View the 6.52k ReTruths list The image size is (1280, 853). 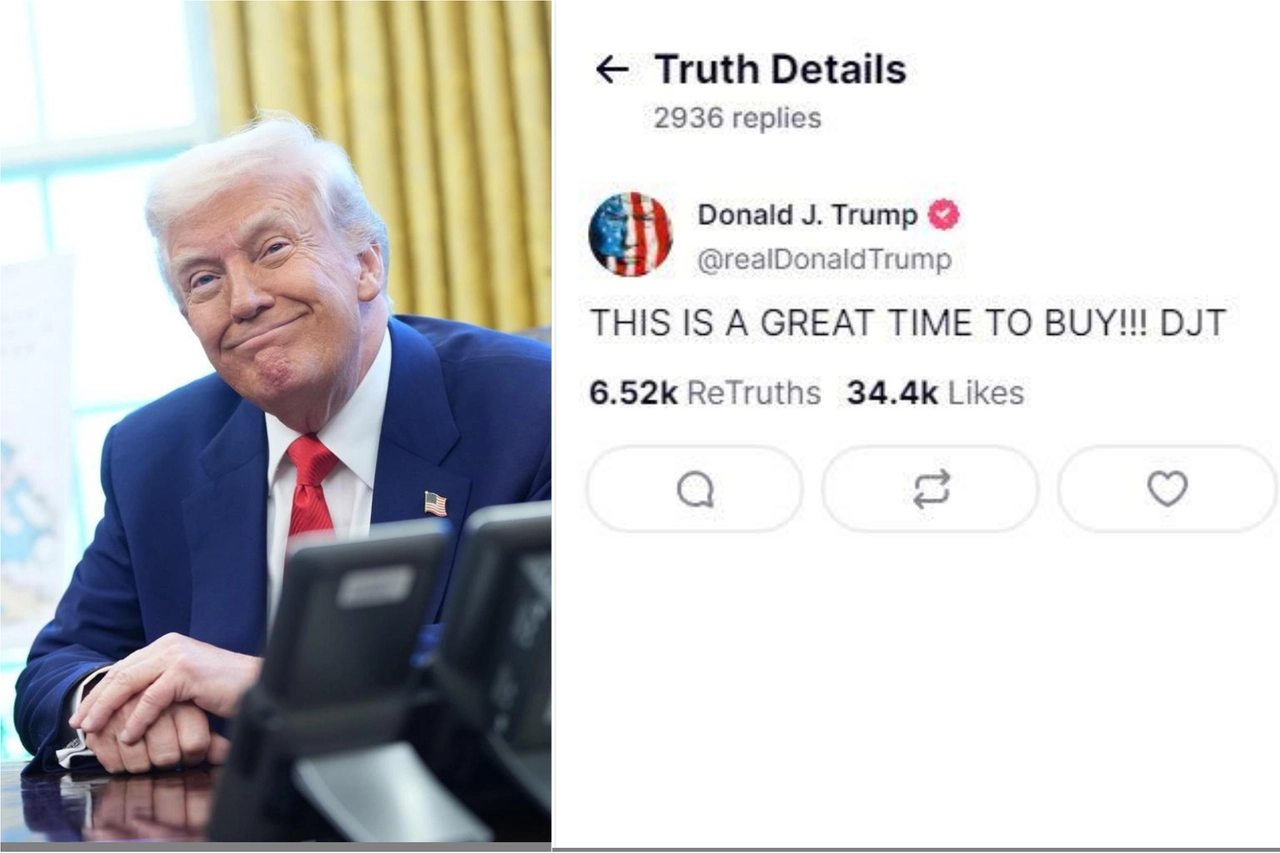[705, 393]
